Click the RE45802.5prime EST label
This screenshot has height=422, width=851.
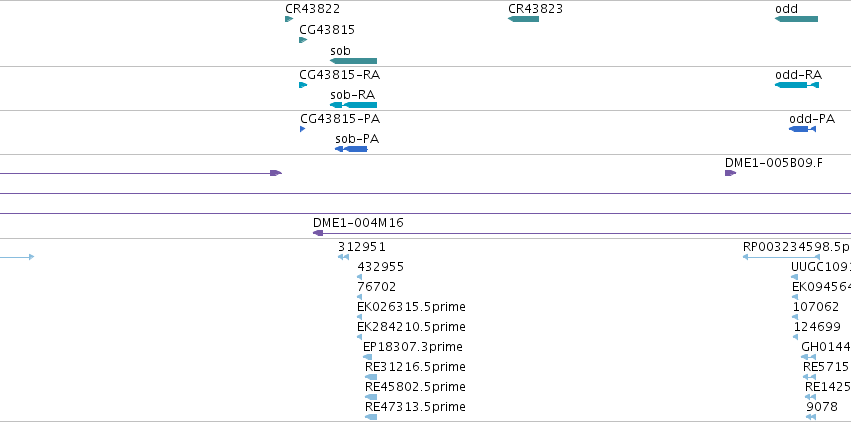click(415, 387)
